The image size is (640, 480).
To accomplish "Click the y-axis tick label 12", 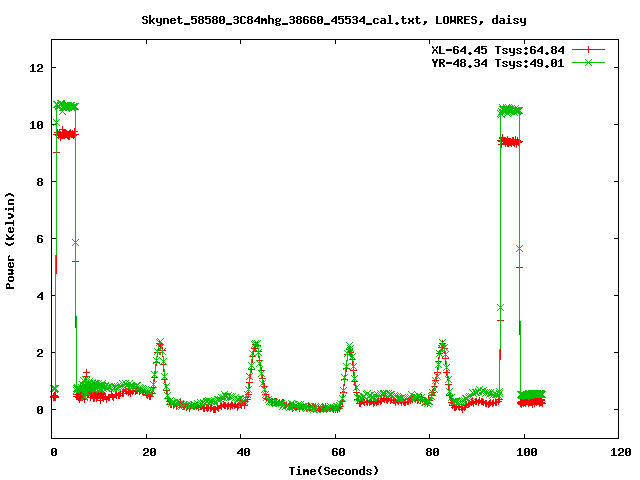I will tap(36, 68).
